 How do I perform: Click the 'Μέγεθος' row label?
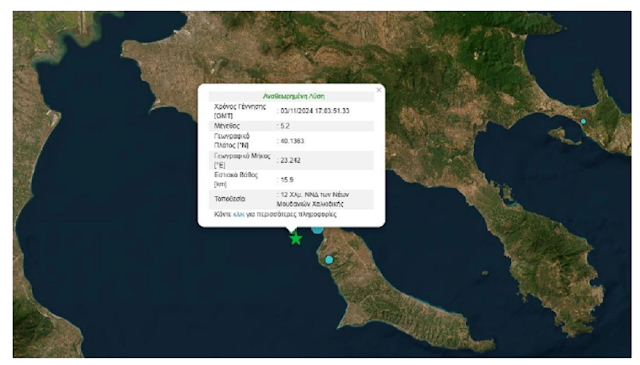(x=227, y=126)
